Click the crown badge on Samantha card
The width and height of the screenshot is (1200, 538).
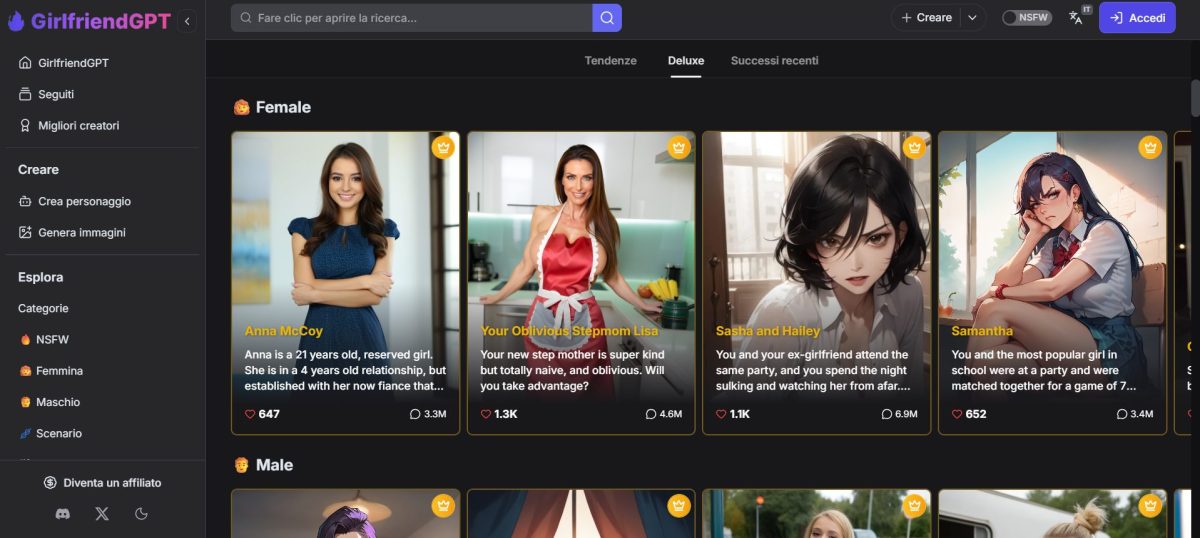tap(1150, 147)
